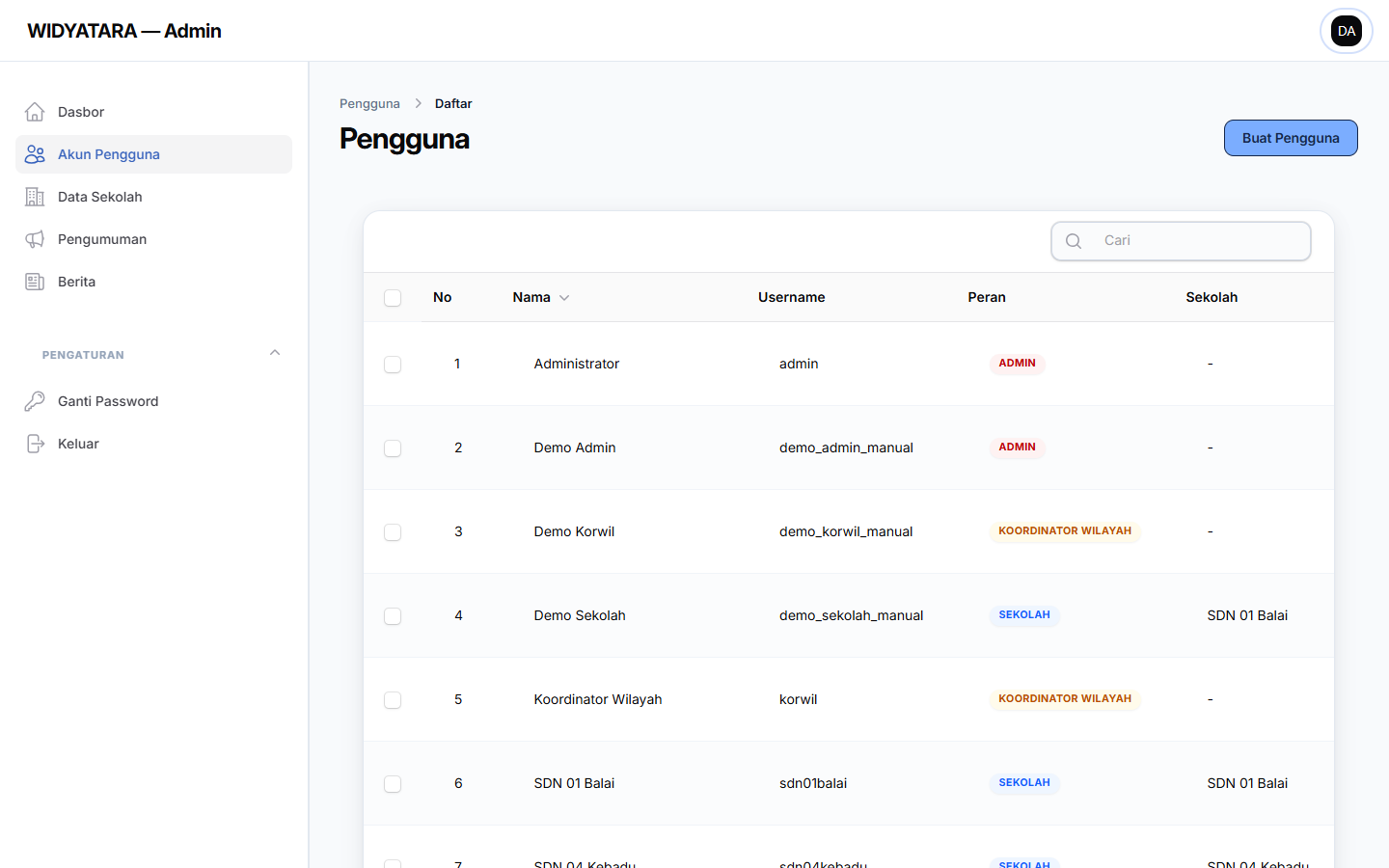Click SEKOLAH badge in Demo Sekolah row

[x=1024, y=615]
